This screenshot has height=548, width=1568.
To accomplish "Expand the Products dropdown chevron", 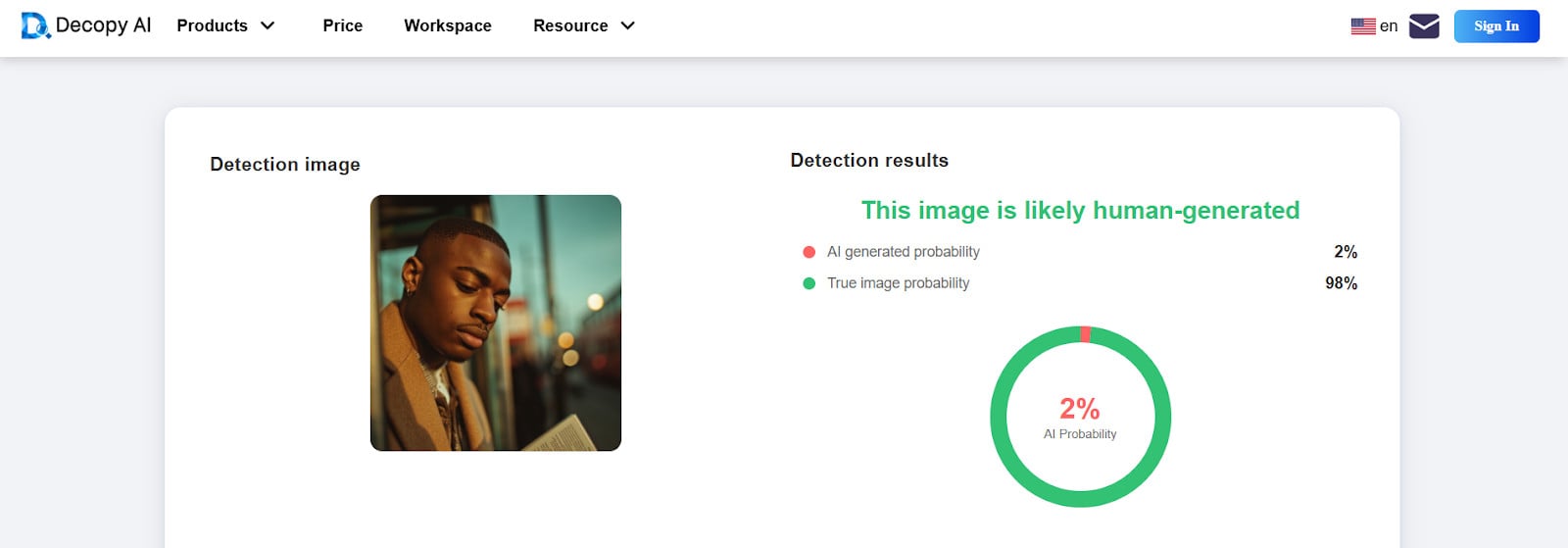I will 268,25.
